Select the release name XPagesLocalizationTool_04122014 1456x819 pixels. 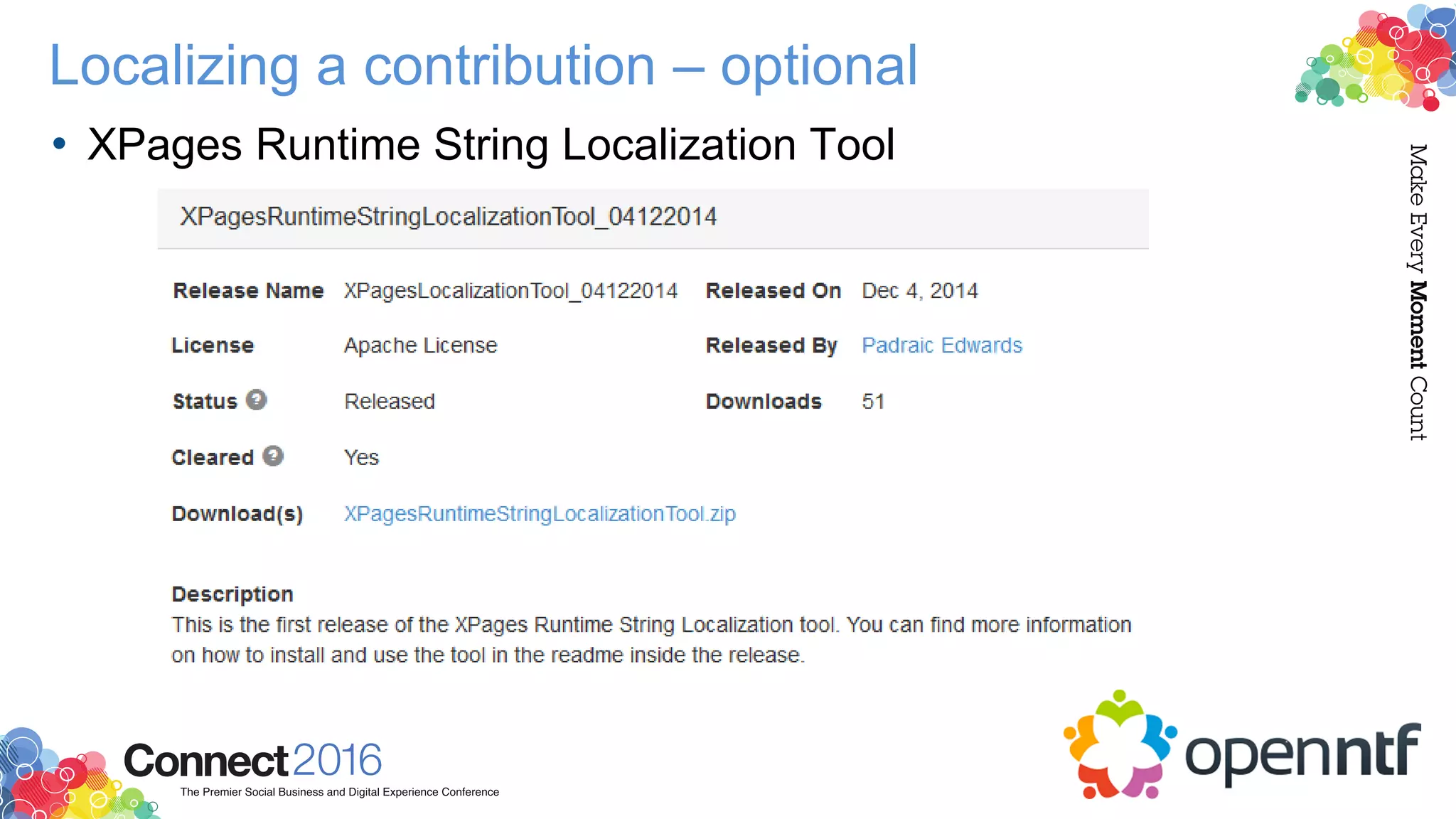[510, 291]
